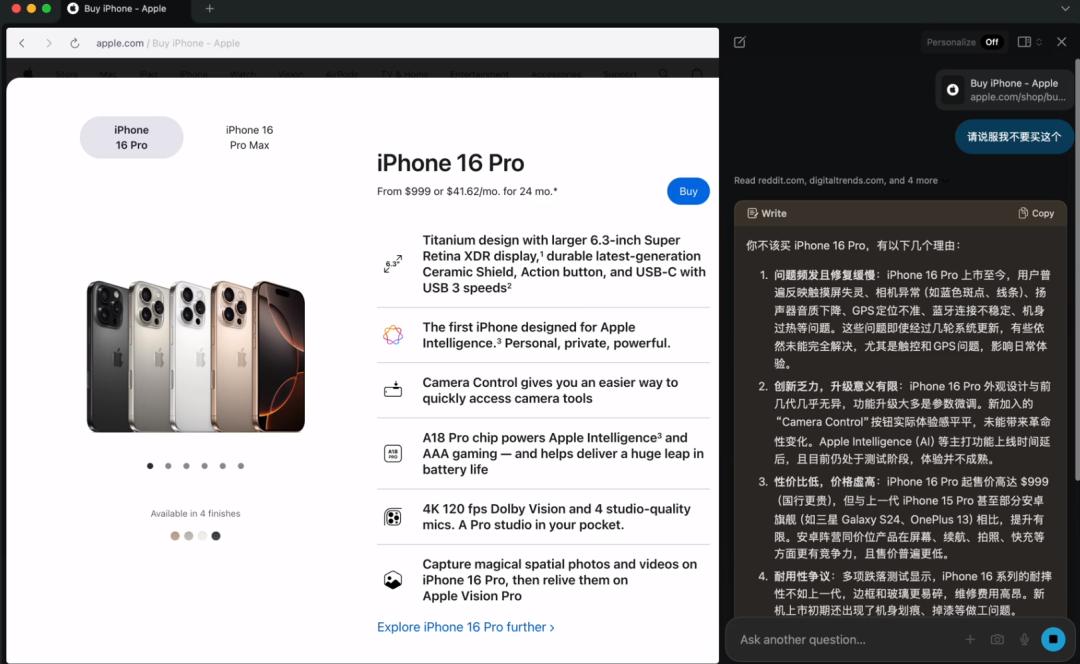
Task: Reload the page using the refresh icon
Action: click(74, 43)
